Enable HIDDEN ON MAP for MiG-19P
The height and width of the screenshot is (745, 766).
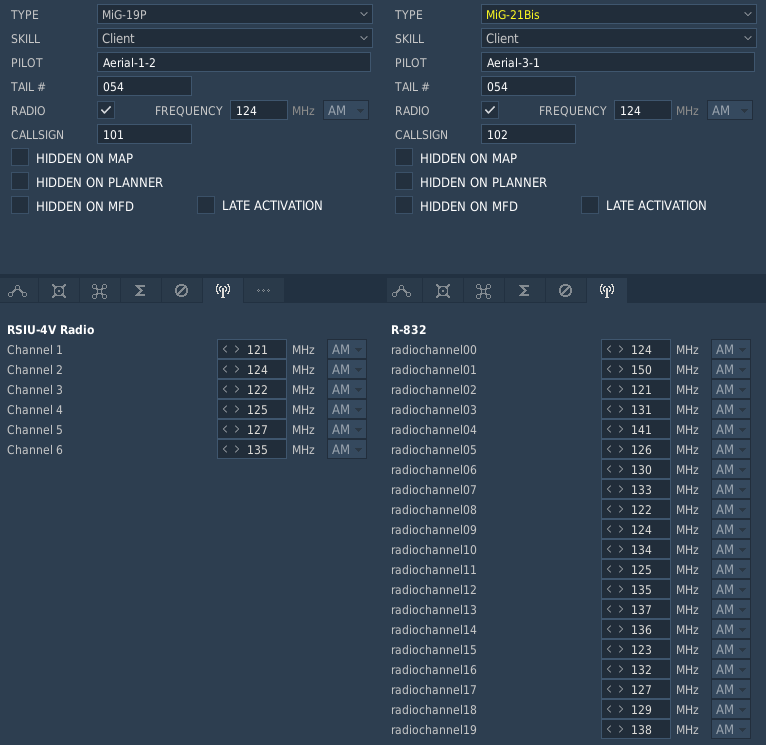coord(20,158)
